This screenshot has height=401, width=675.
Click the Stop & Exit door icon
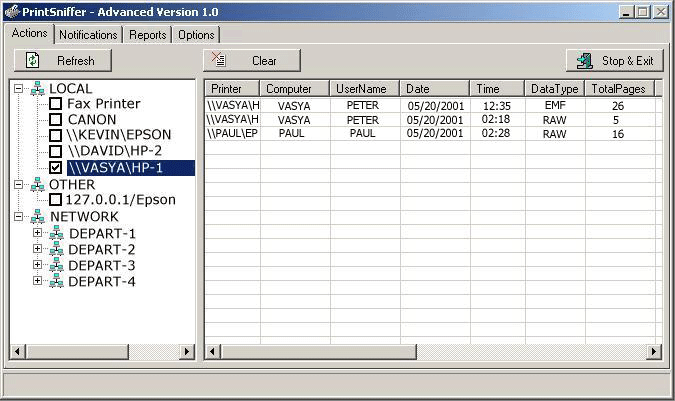[x=585, y=61]
